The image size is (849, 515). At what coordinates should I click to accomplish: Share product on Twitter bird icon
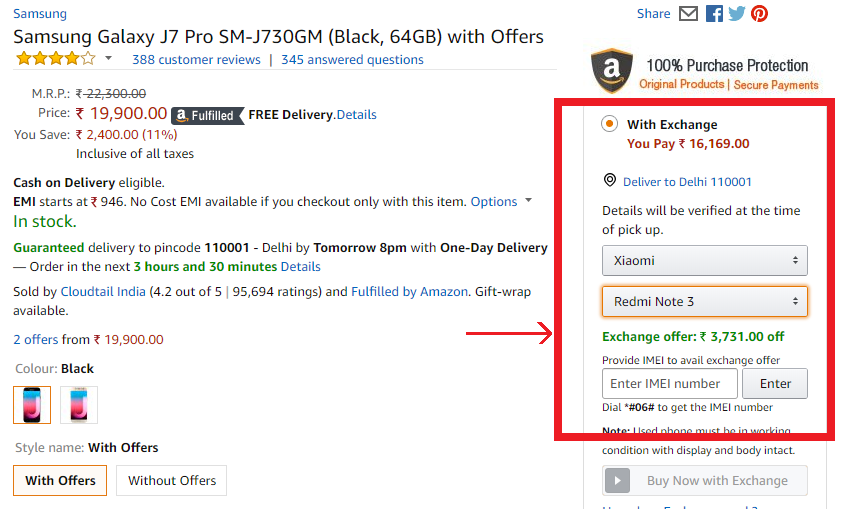coord(736,14)
